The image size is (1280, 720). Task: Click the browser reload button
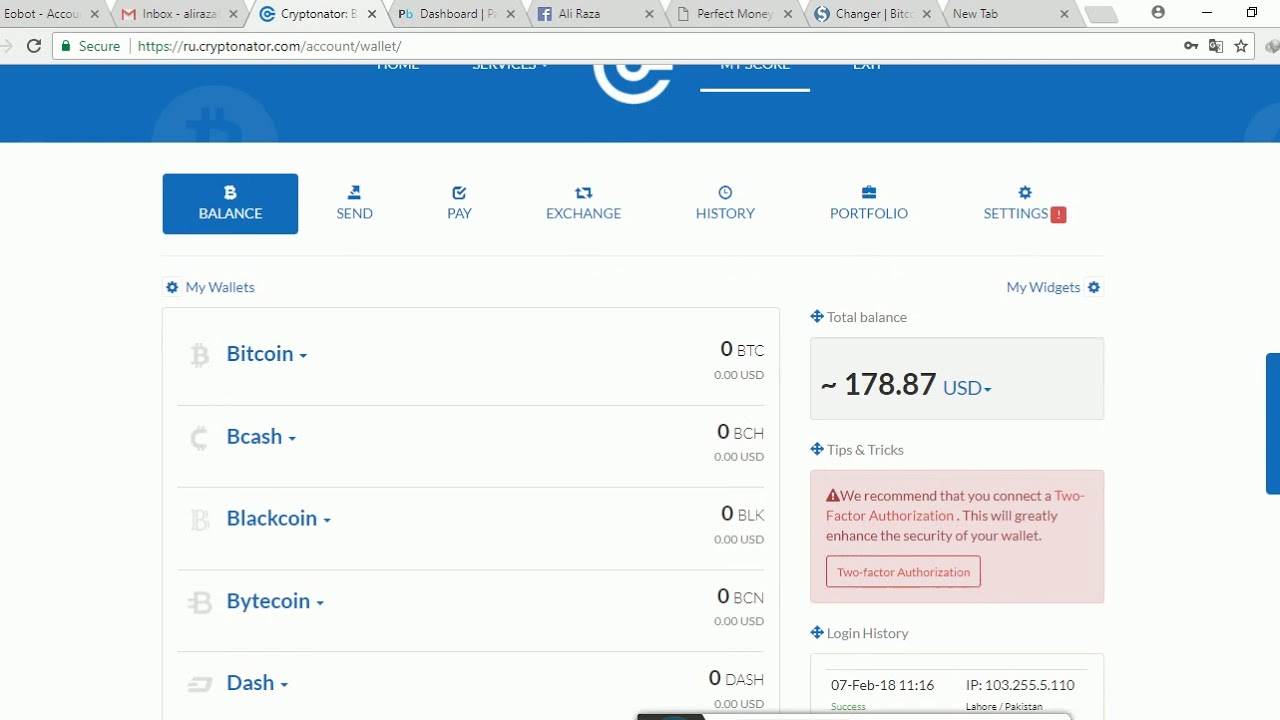pyautogui.click(x=34, y=46)
